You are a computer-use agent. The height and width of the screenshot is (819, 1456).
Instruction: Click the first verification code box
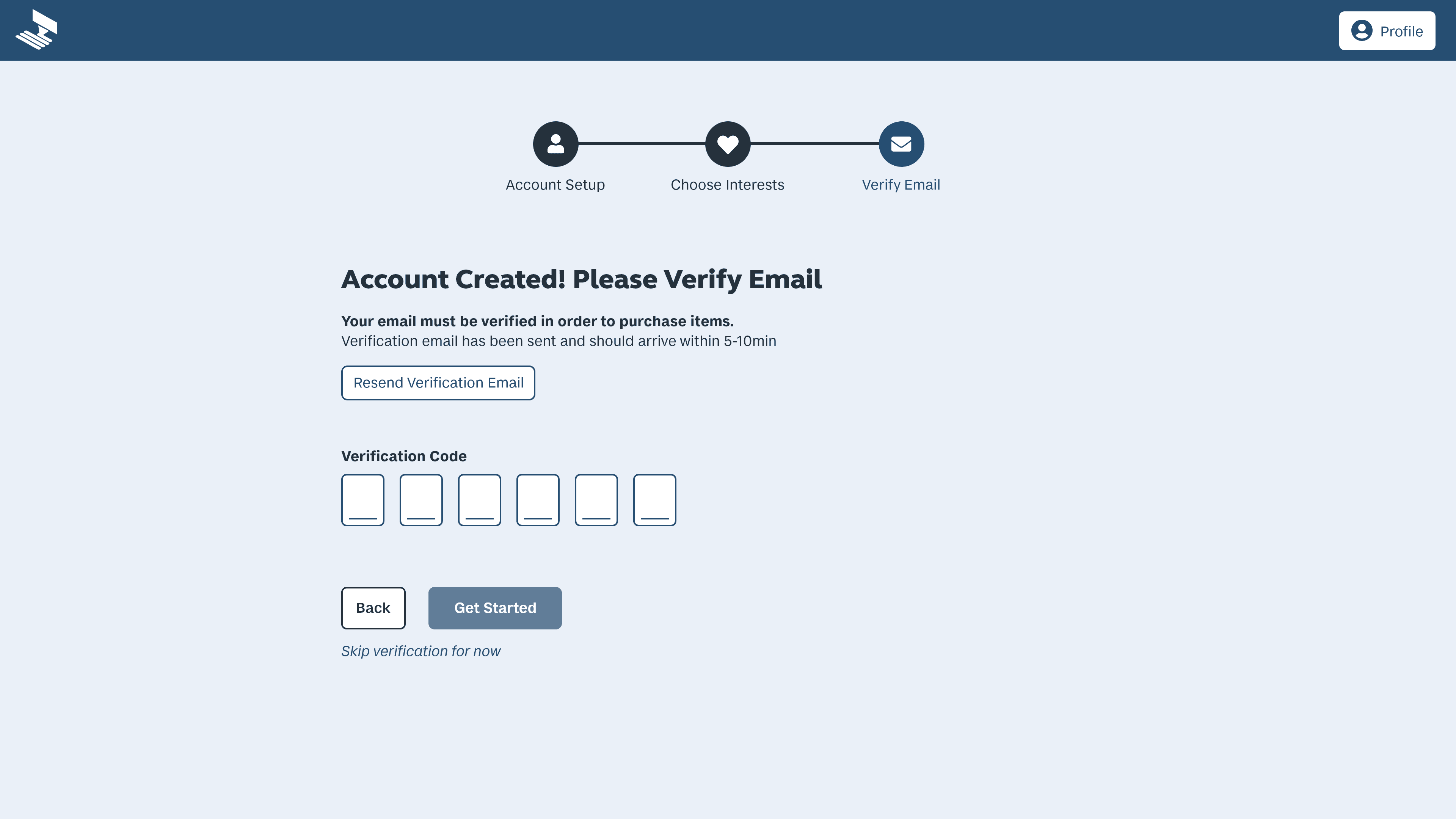[x=362, y=500]
